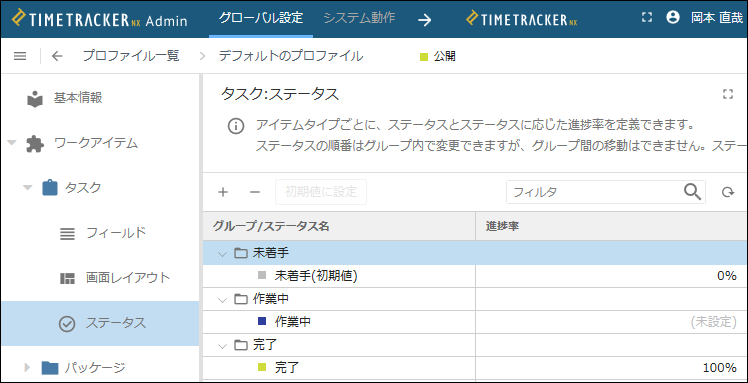Go to プロファイル一覧 breadcrumb

(131, 56)
